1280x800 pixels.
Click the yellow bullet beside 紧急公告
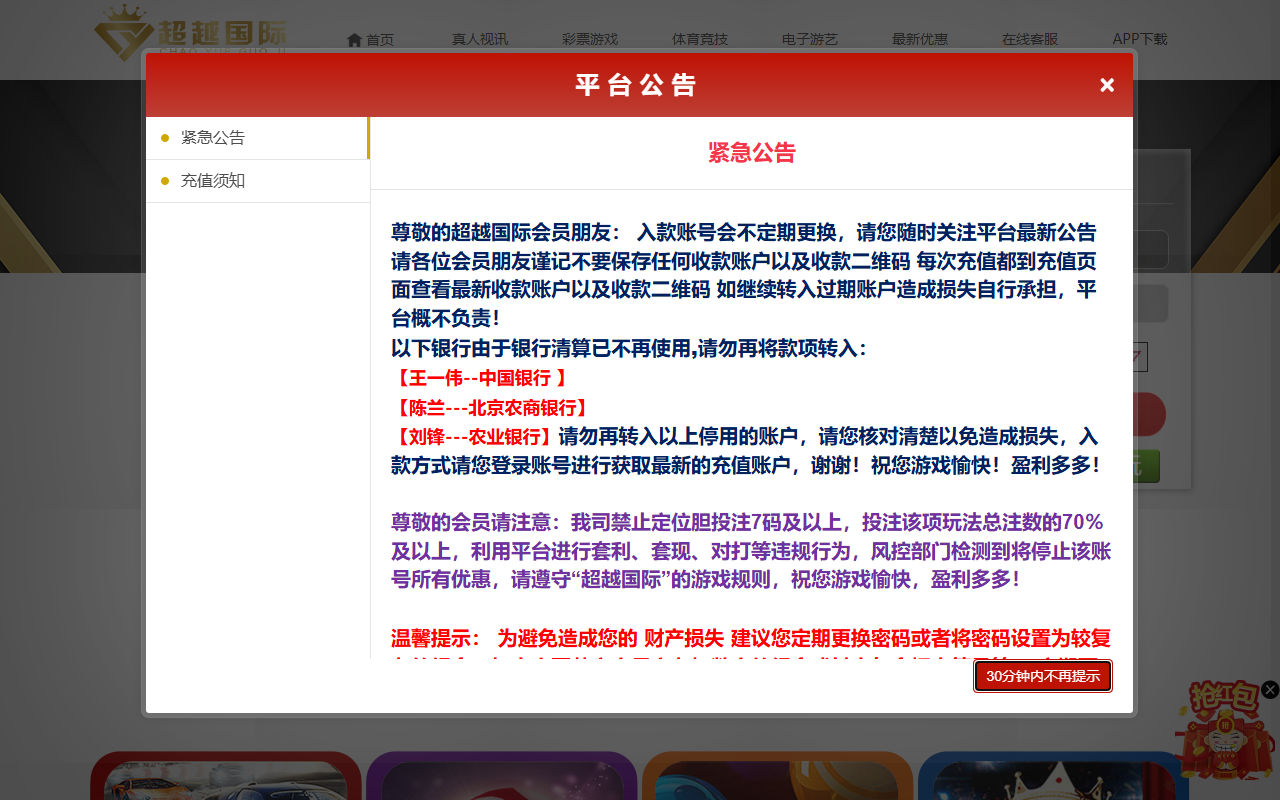[x=165, y=138]
